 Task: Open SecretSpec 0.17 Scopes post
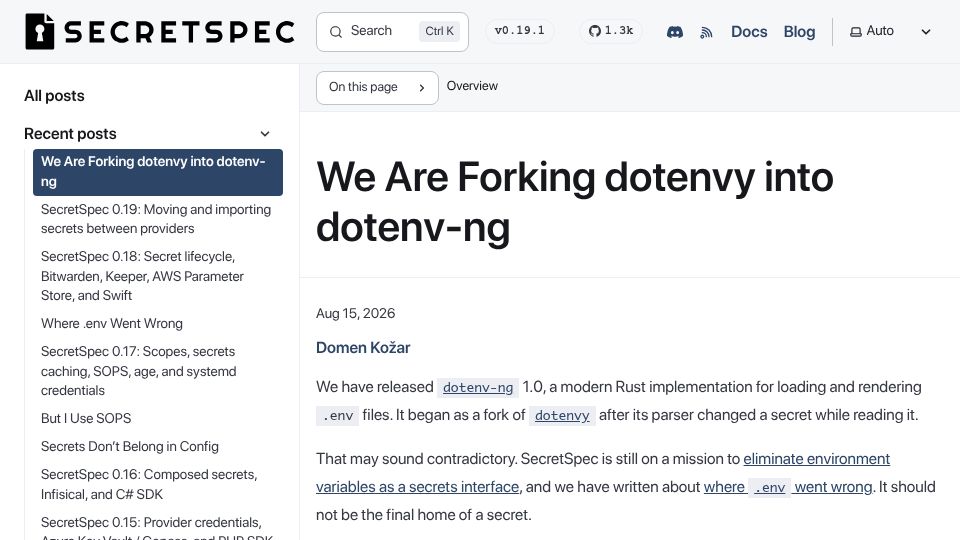[158, 370]
